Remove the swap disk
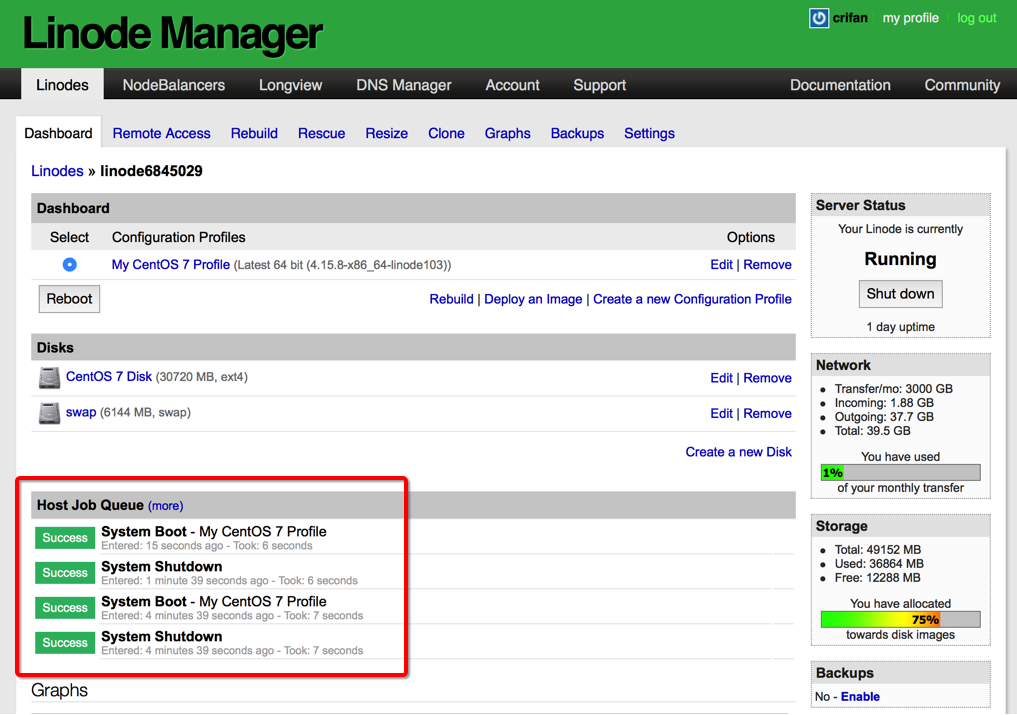The height and width of the screenshot is (715, 1017). pos(767,413)
